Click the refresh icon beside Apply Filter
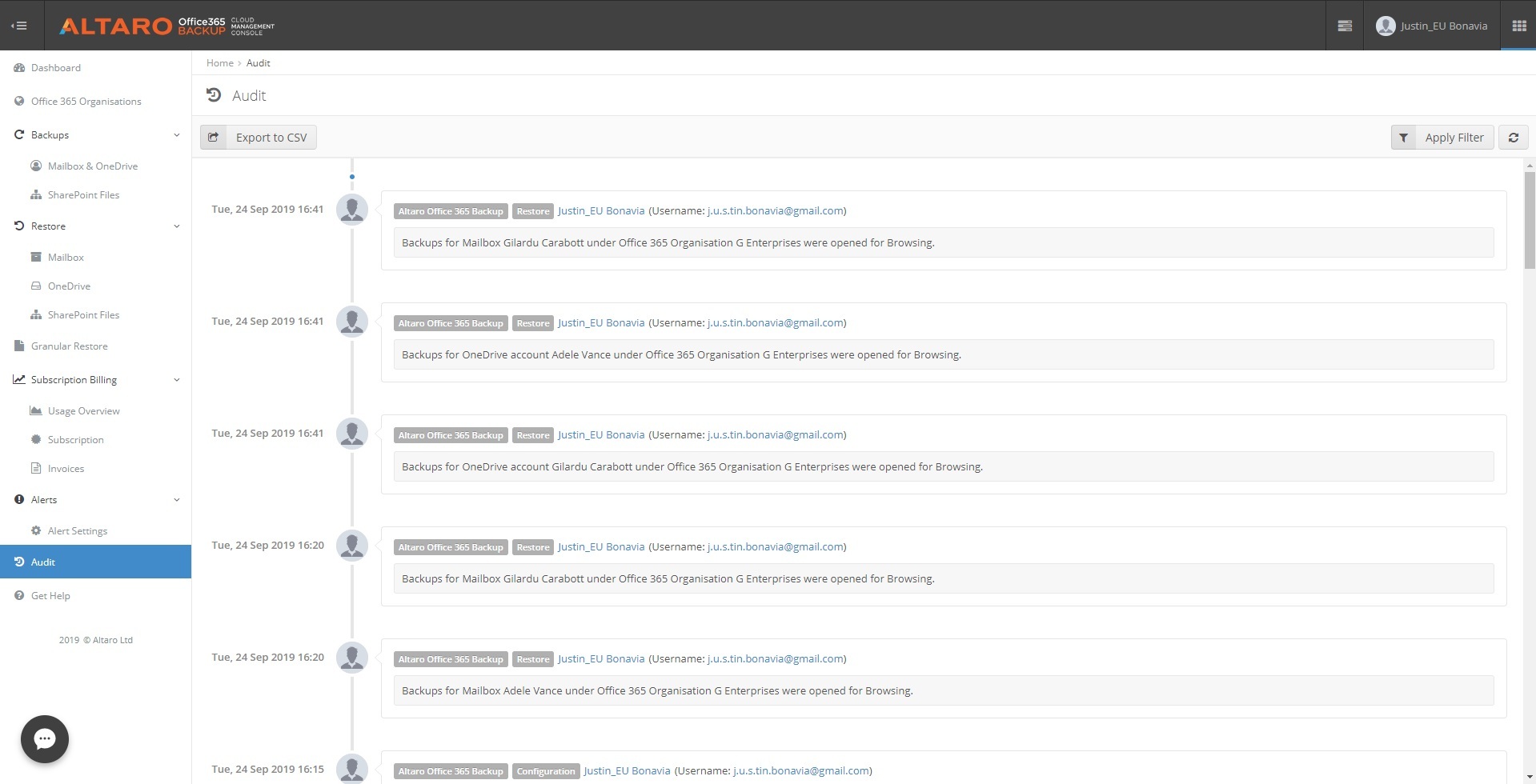1536x784 pixels. click(x=1513, y=138)
